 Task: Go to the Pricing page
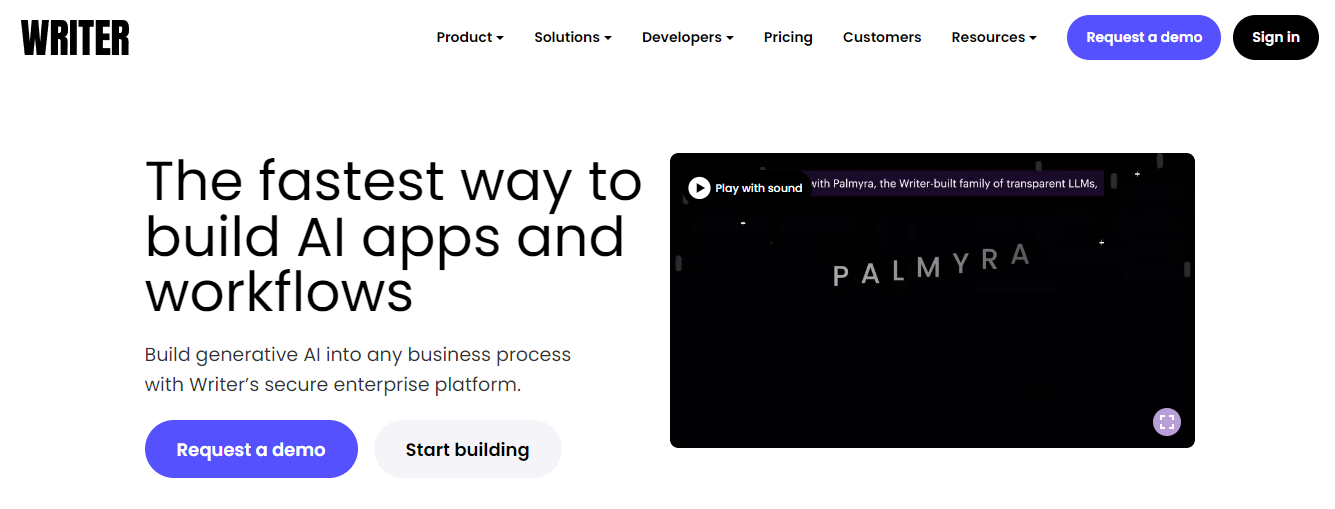pos(788,37)
